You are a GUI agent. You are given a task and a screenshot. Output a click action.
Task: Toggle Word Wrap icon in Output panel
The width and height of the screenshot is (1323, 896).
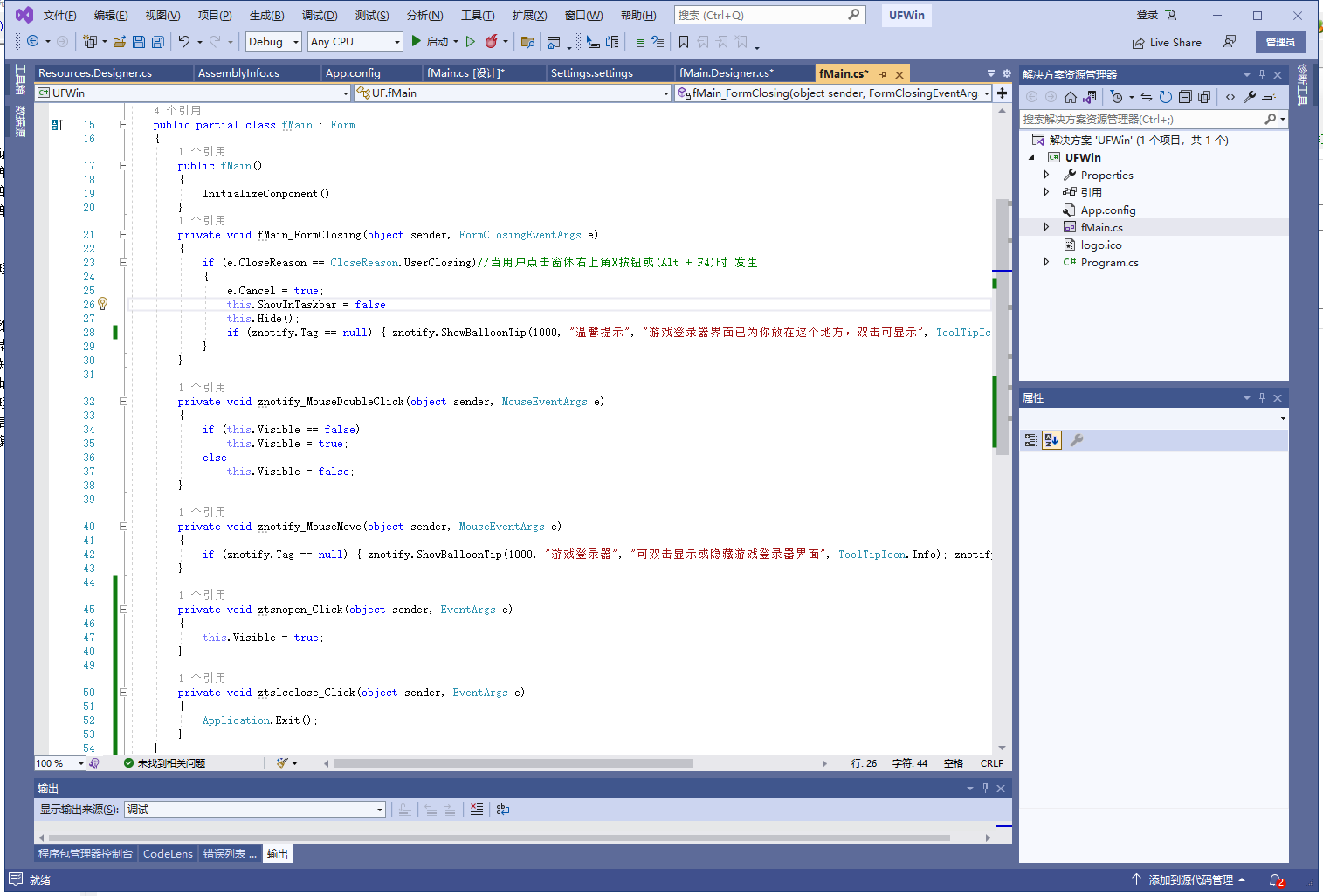(x=503, y=810)
